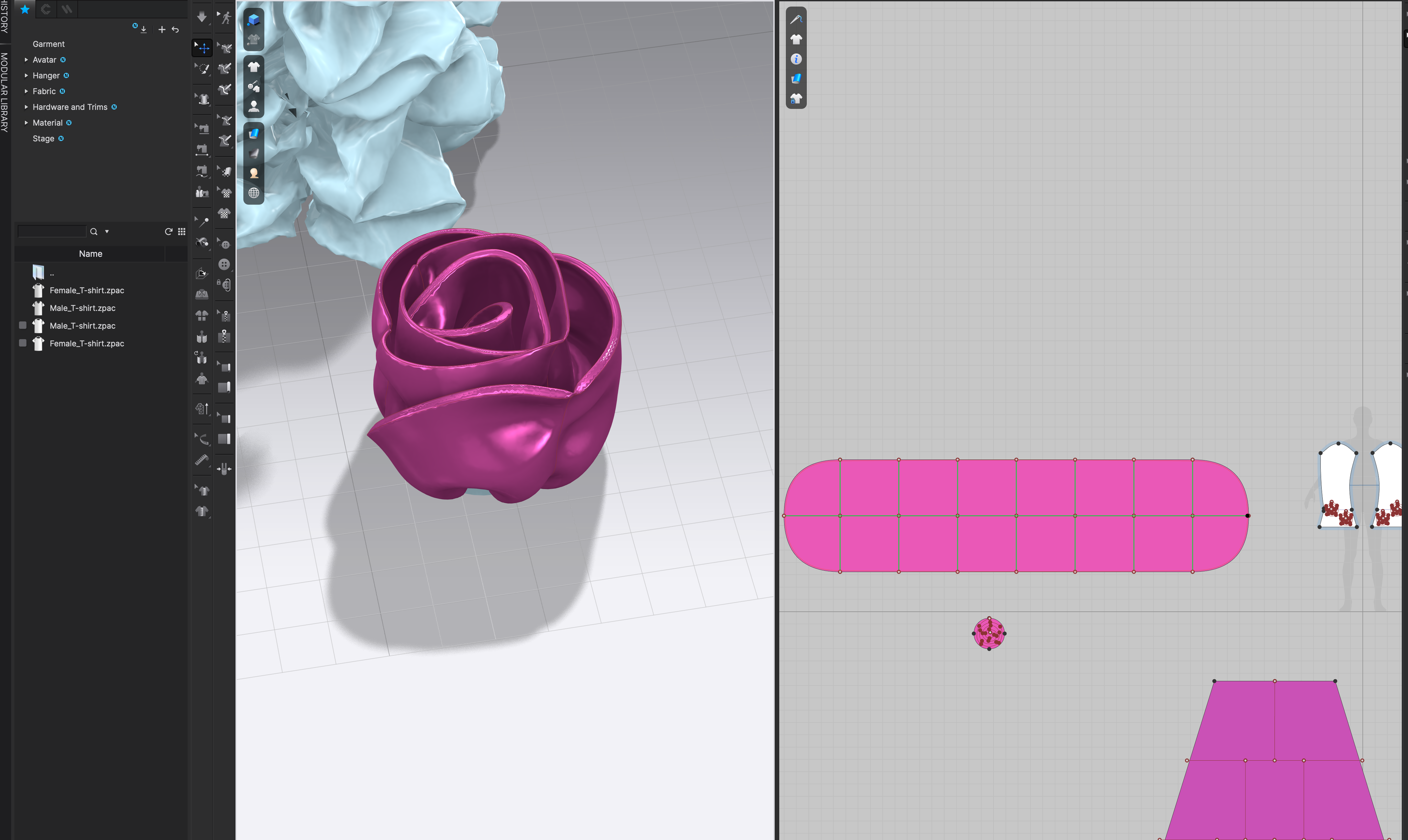
Task: Open the CLO-SET library tab
Action: [x=46, y=9]
